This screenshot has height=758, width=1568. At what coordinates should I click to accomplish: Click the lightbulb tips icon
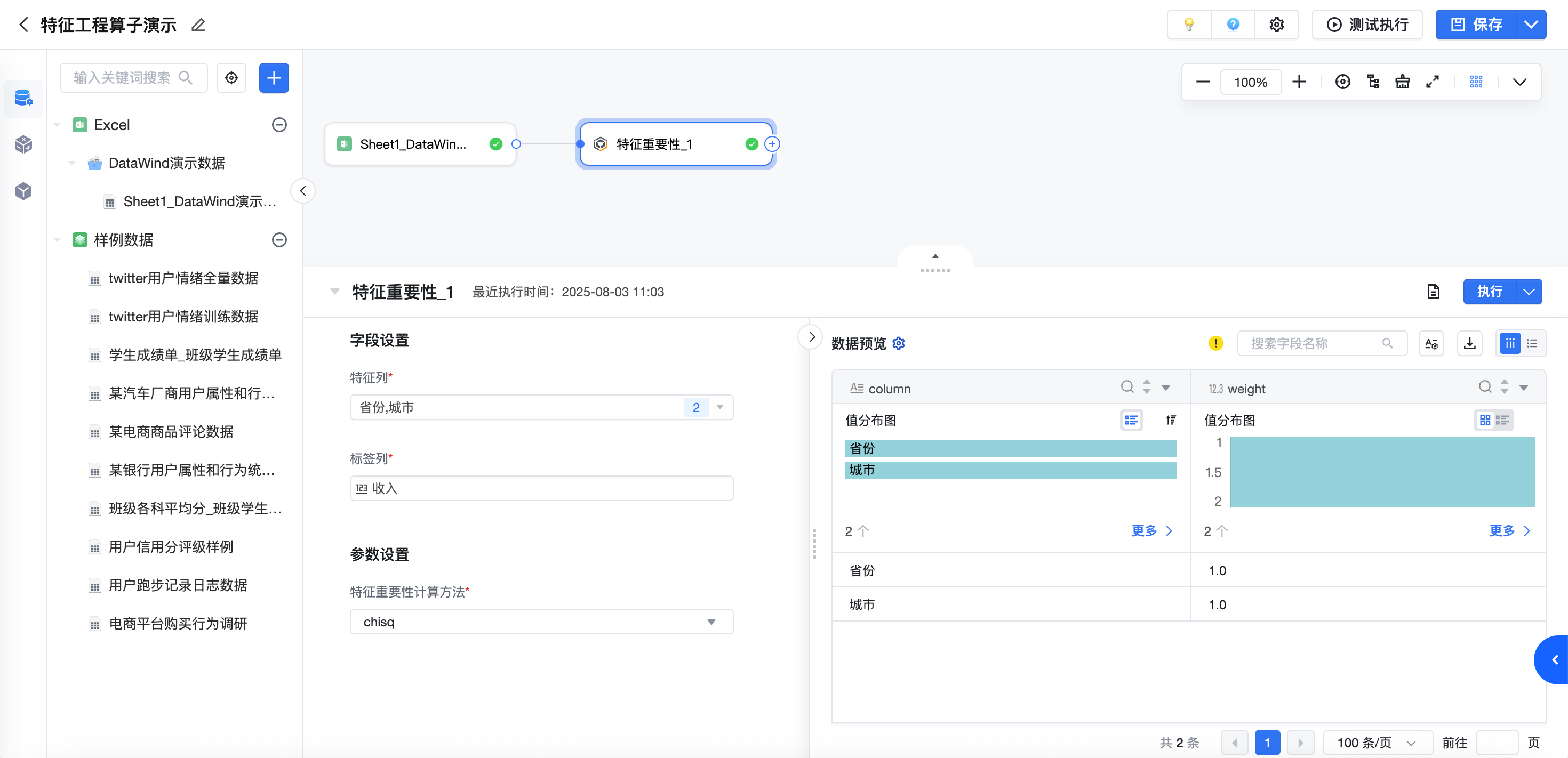click(1188, 25)
